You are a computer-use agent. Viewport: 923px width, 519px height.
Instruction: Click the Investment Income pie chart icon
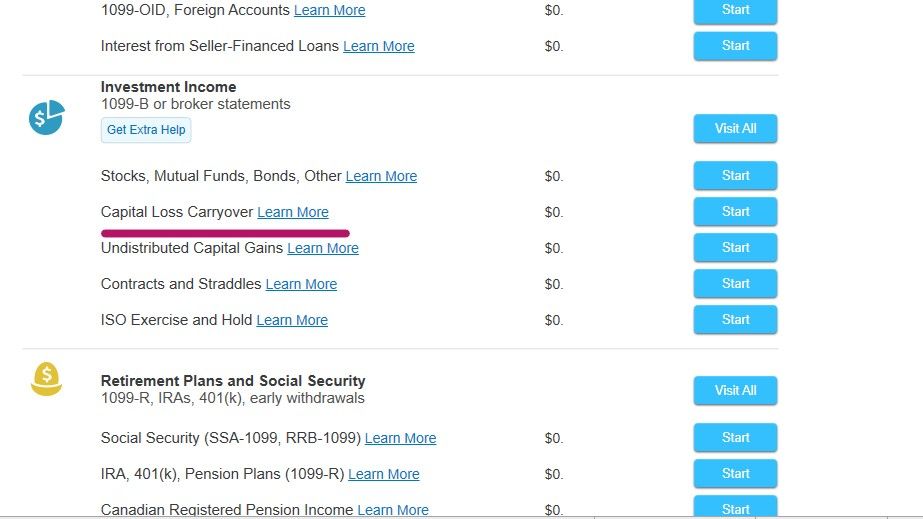coord(47,117)
